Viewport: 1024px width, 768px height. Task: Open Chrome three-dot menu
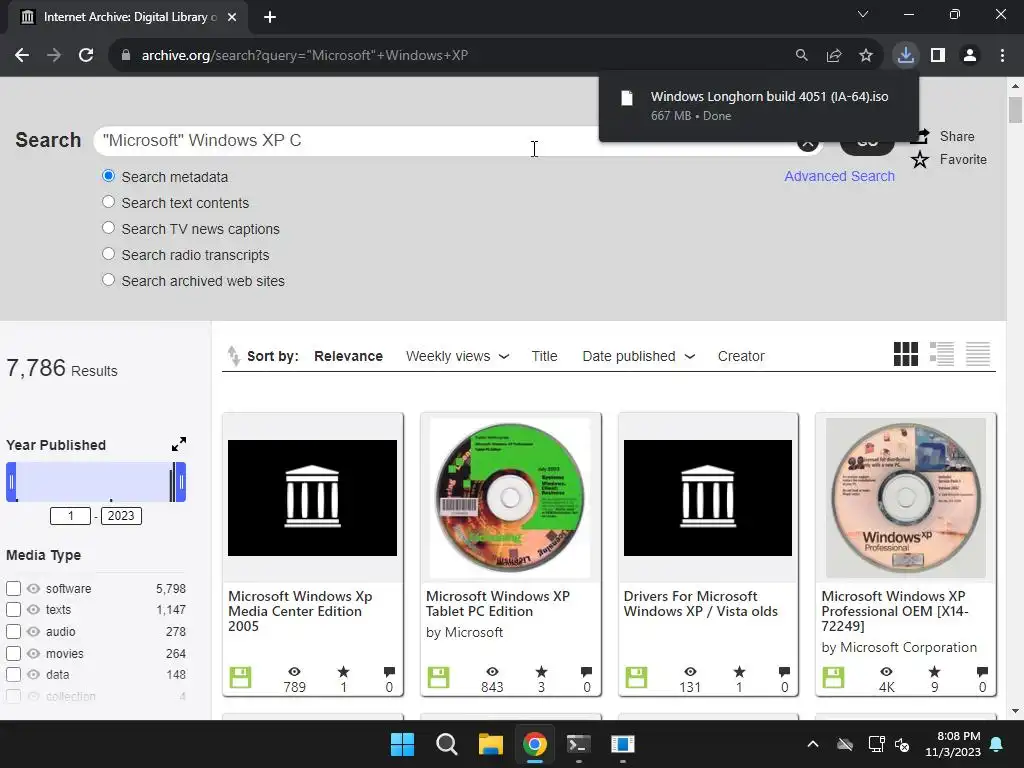pos(1002,56)
